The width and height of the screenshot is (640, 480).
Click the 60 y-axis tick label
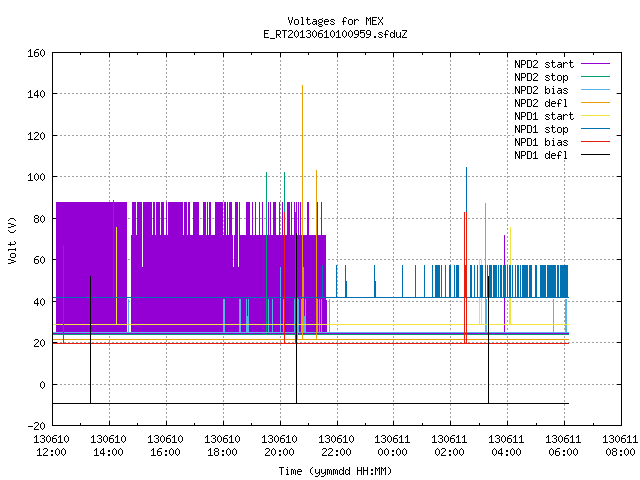click(x=39, y=260)
